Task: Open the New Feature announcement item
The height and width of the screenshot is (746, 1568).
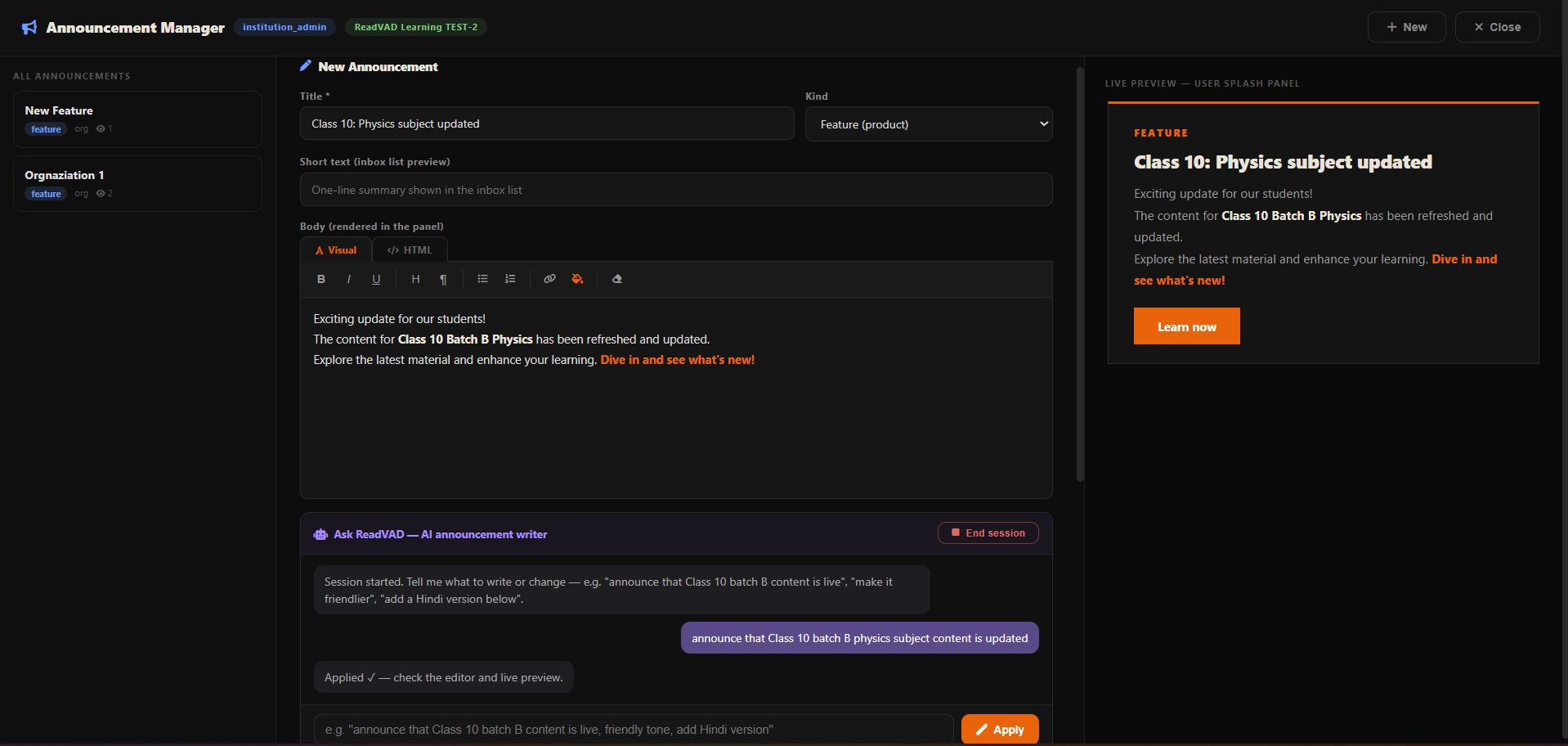Action: pos(137,119)
